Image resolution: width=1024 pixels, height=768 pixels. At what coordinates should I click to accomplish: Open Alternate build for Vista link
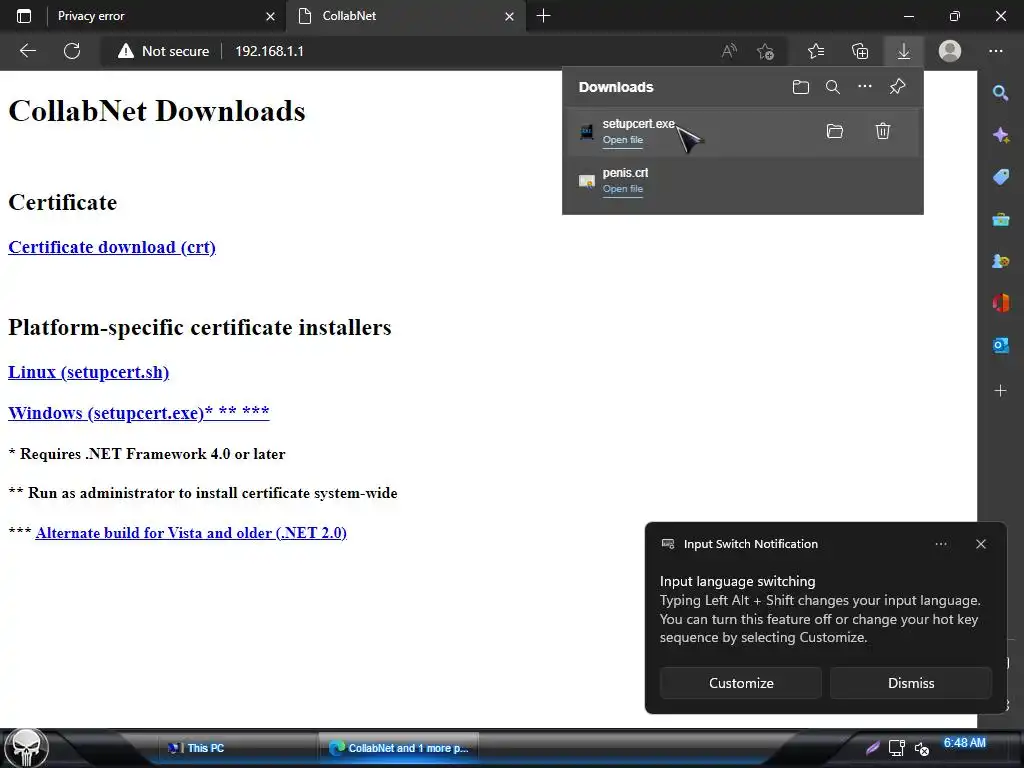(191, 533)
